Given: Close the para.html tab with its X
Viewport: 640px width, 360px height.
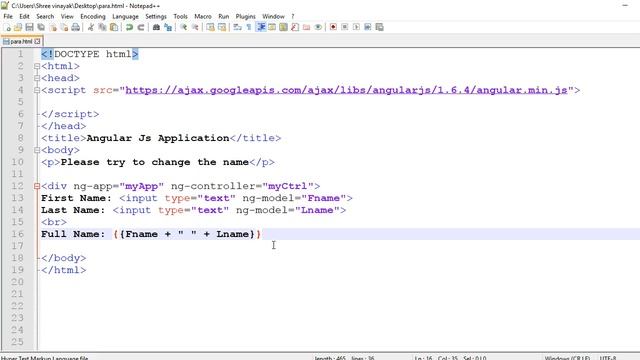Looking at the screenshot, I should click(38, 41).
